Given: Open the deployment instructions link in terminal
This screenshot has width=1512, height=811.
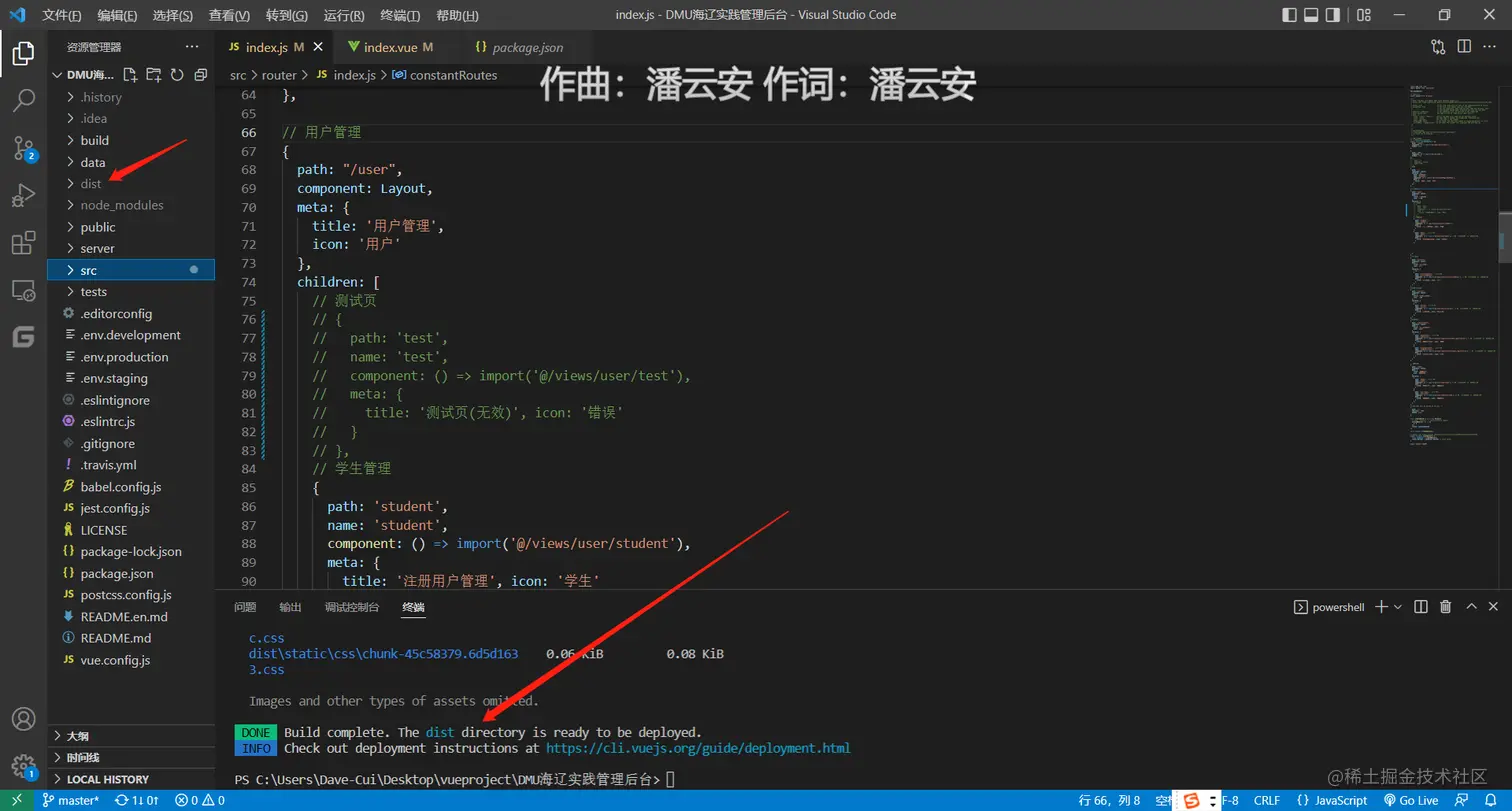Looking at the screenshot, I should pos(698,748).
